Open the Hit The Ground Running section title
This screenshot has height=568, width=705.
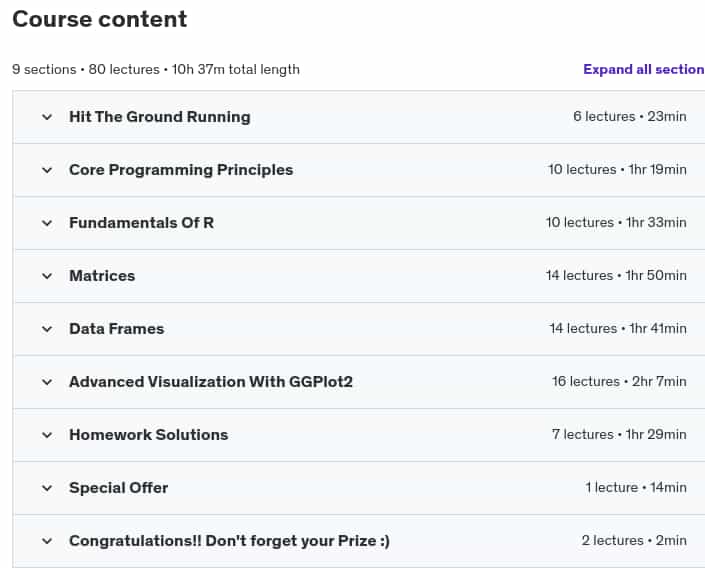[x=160, y=117]
